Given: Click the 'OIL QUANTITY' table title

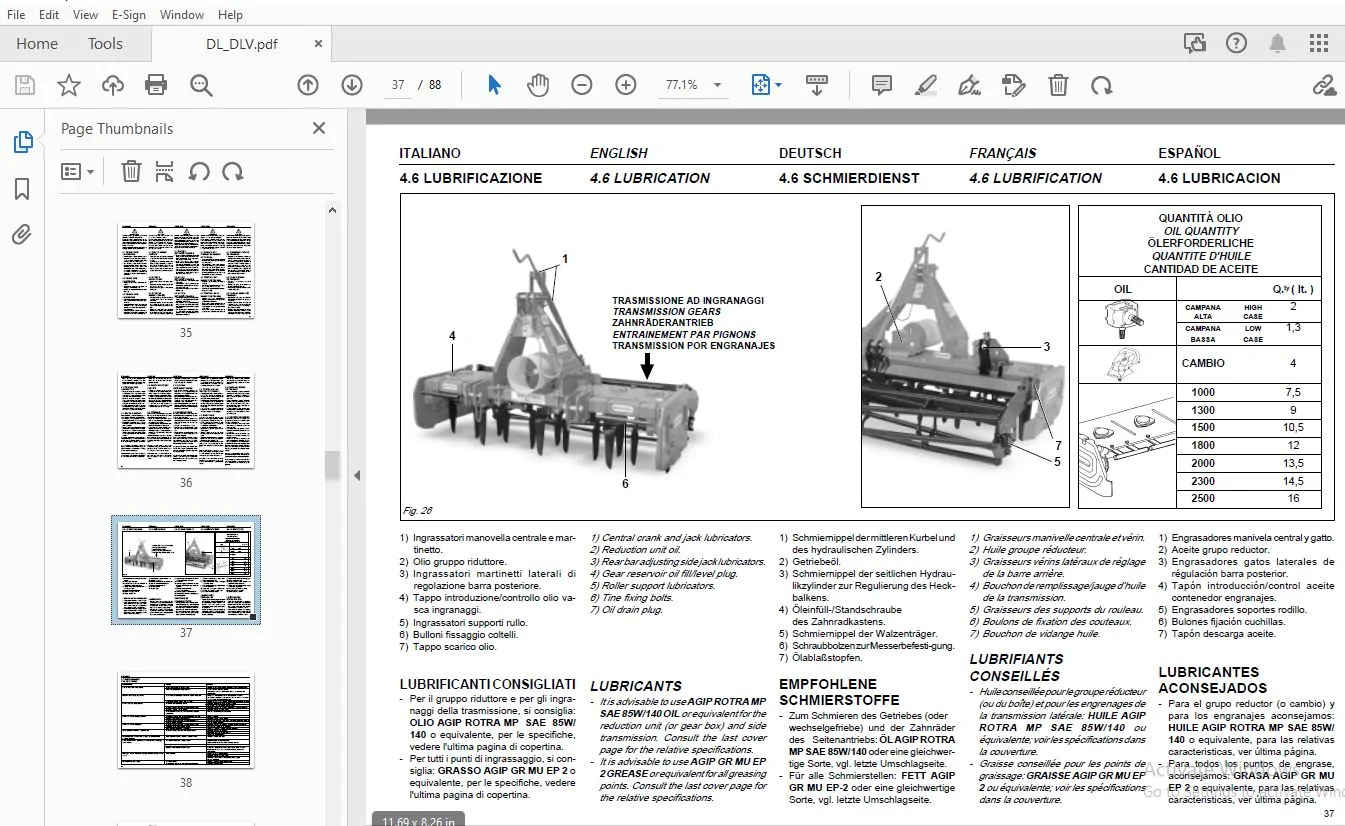Looking at the screenshot, I should (1201, 231).
